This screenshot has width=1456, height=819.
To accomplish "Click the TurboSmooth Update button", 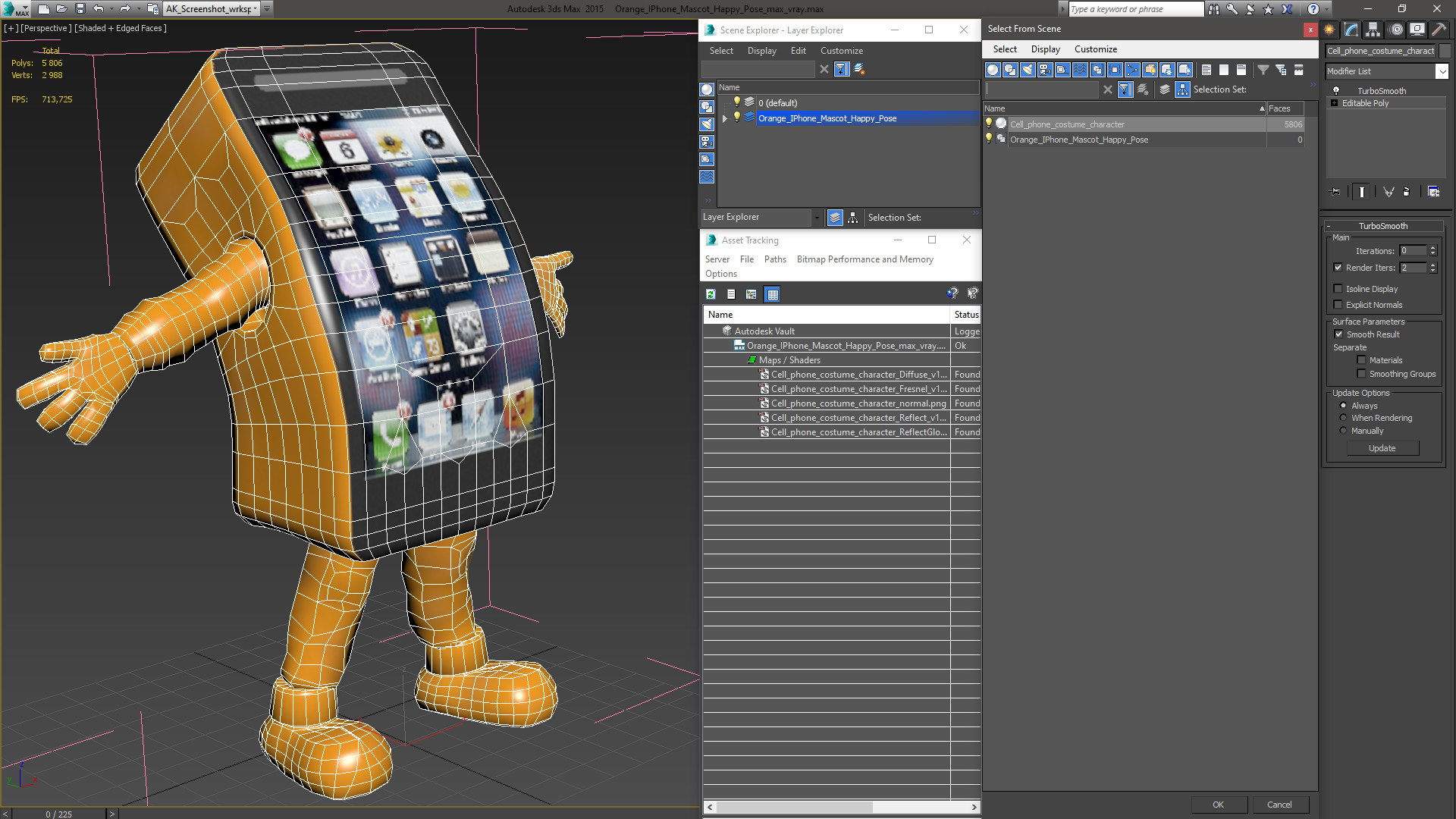I will pyautogui.click(x=1382, y=448).
